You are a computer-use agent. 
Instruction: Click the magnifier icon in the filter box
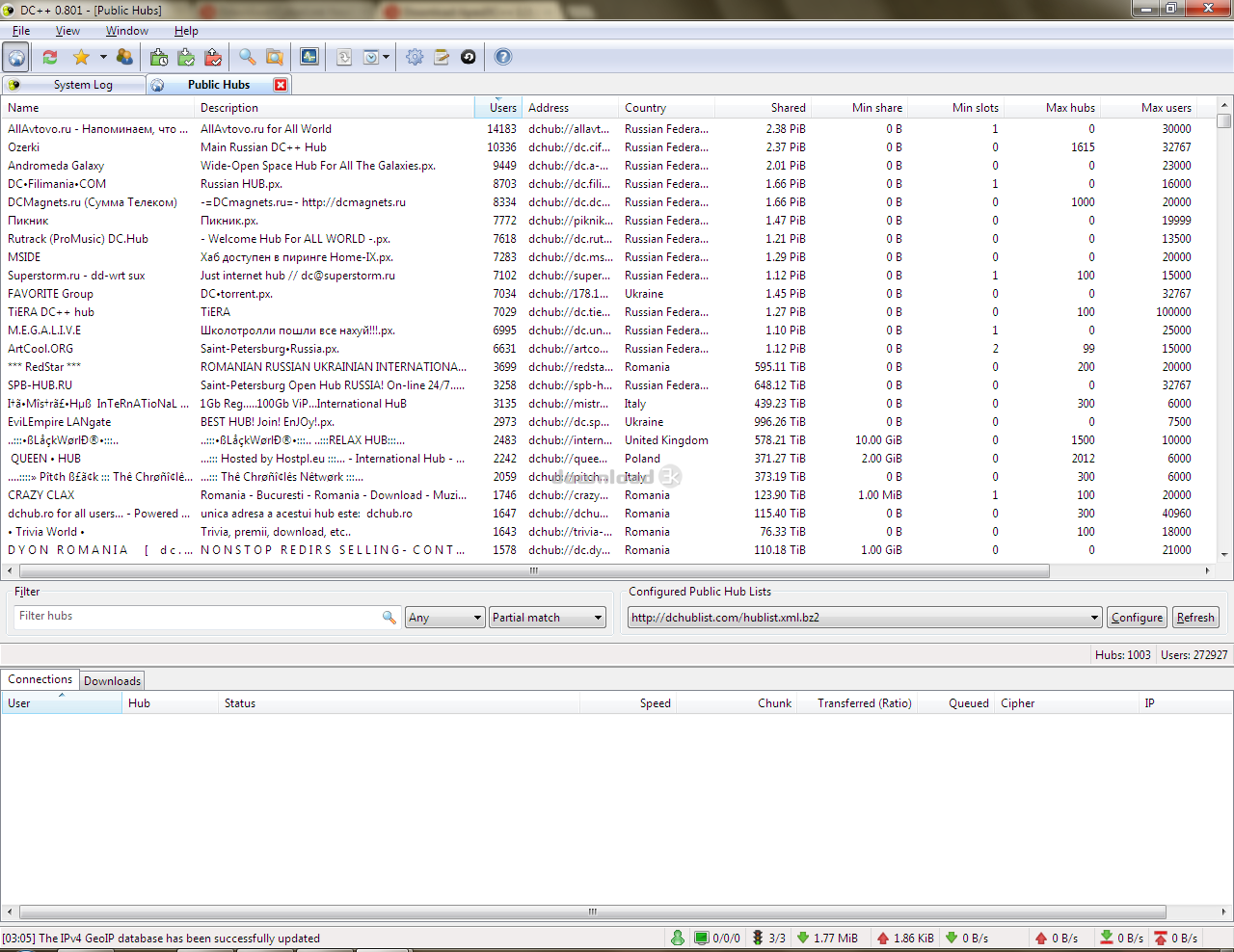click(389, 617)
